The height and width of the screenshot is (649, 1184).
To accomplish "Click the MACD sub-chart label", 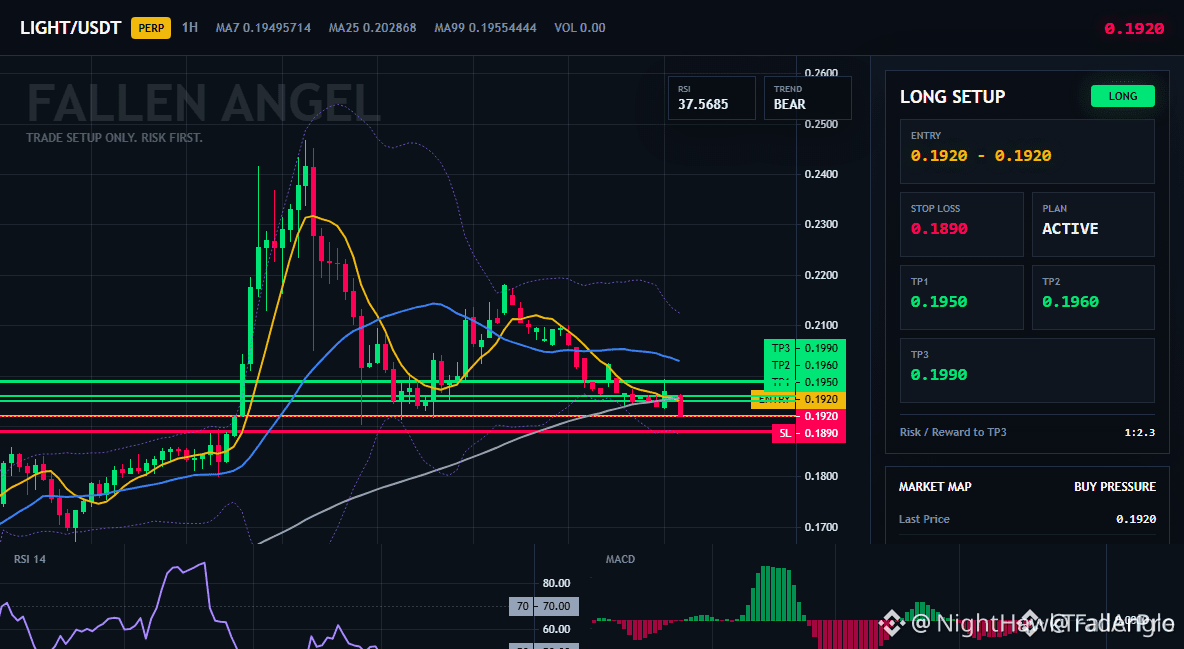I will [620, 559].
